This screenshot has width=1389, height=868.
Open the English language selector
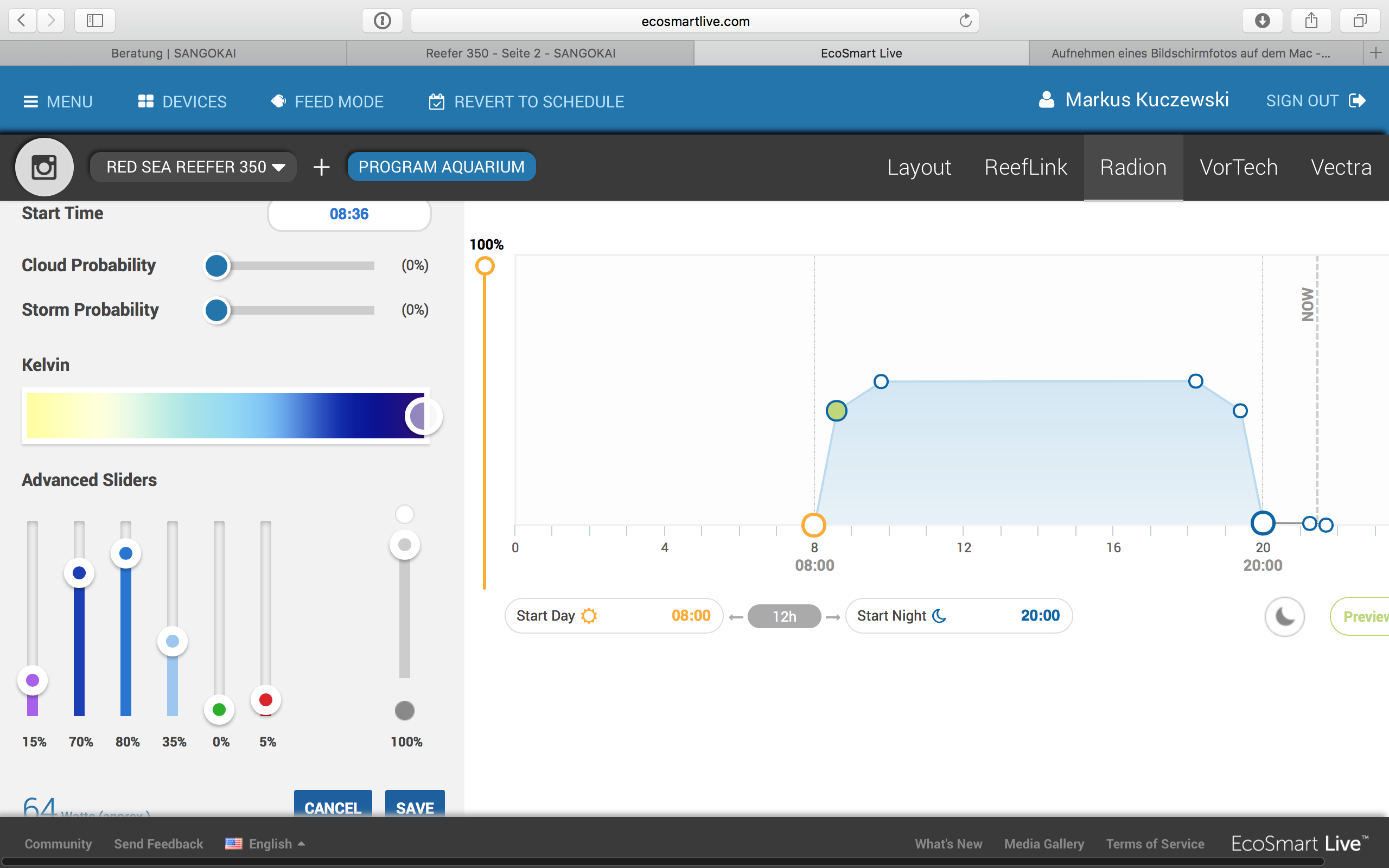[x=266, y=843]
